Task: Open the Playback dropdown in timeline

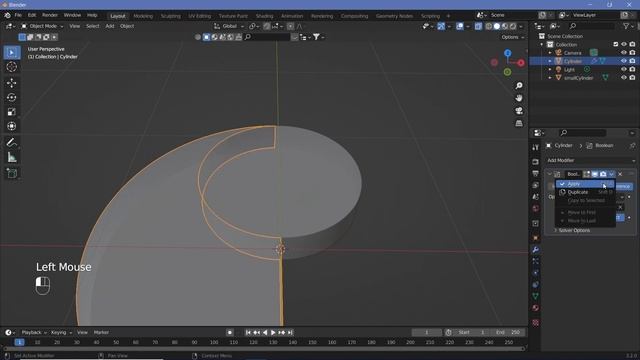Action: [x=34, y=333]
